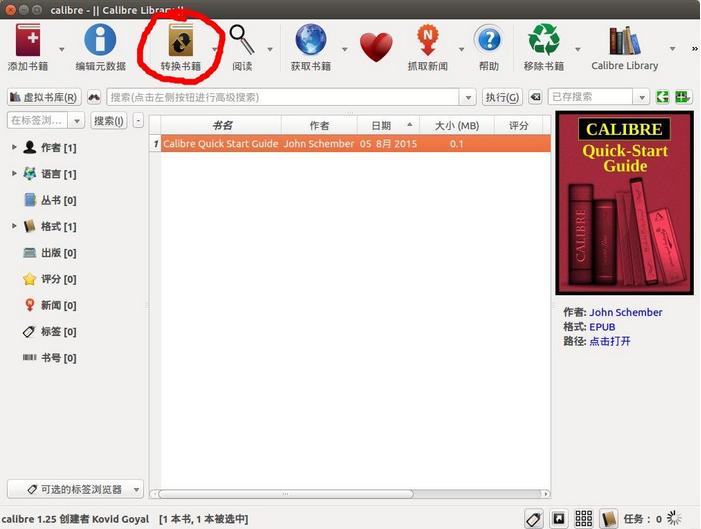
Task: Show more toolbar items chevron
Action: pos(694,49)
